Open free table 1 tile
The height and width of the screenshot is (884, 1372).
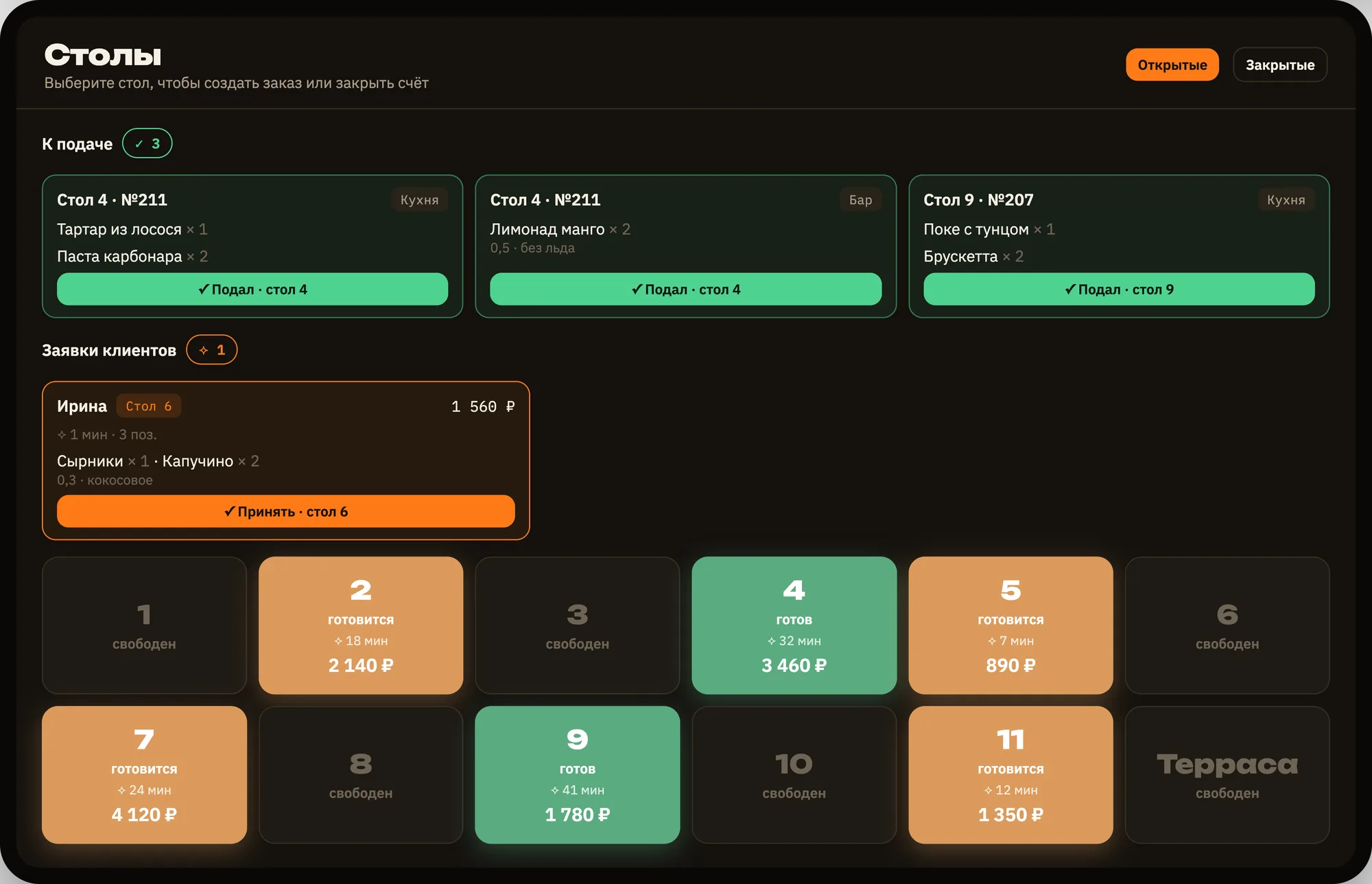coord(144,625)
